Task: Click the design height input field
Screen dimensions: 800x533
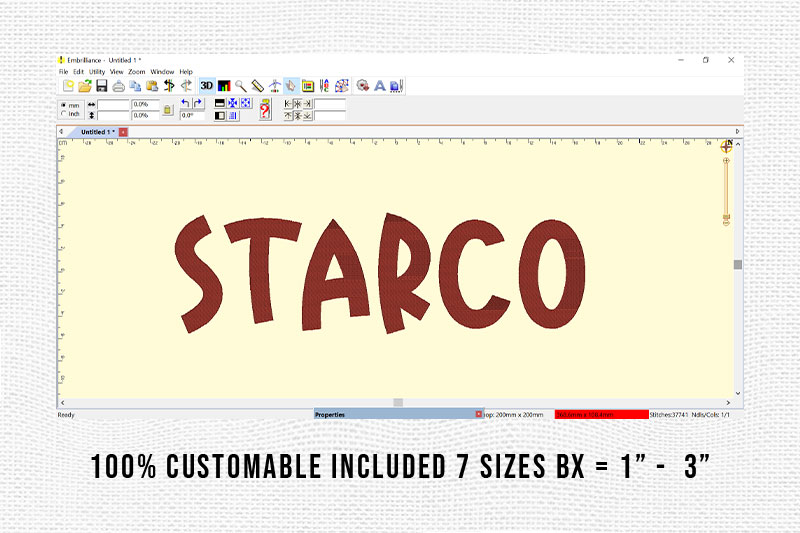Action: [113, 116]
